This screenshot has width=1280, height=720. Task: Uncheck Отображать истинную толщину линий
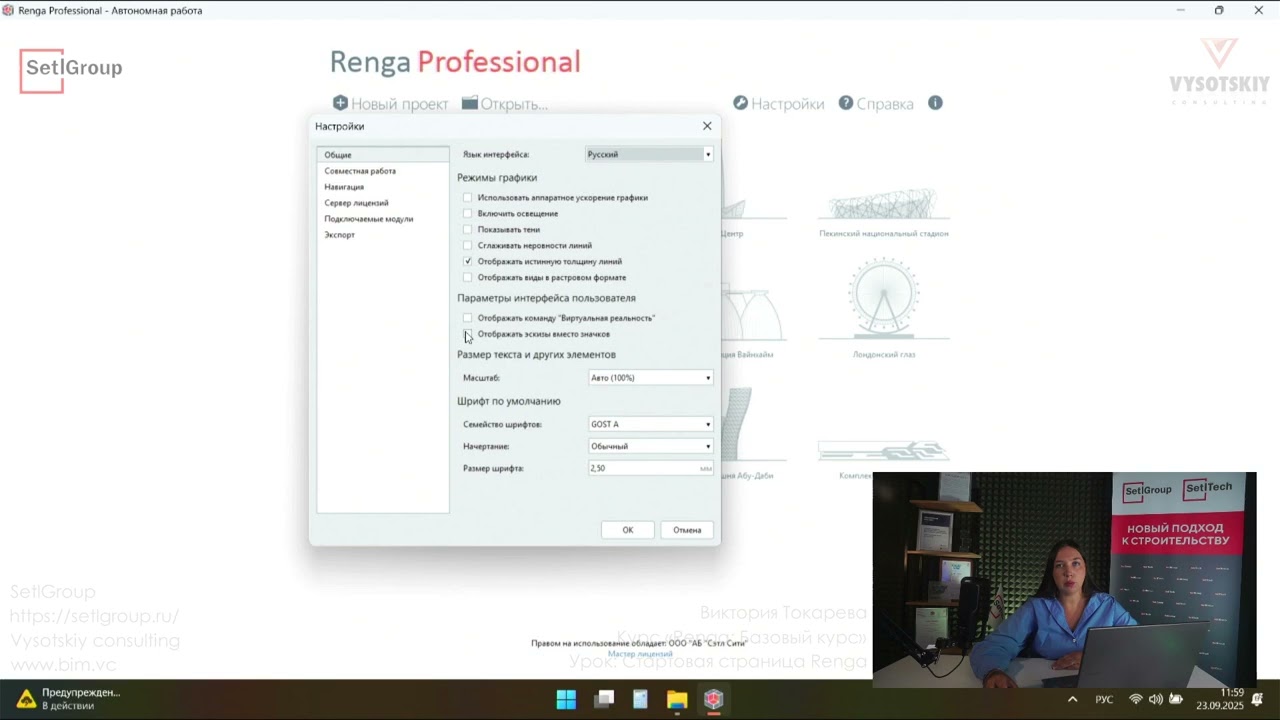[467, 262]
